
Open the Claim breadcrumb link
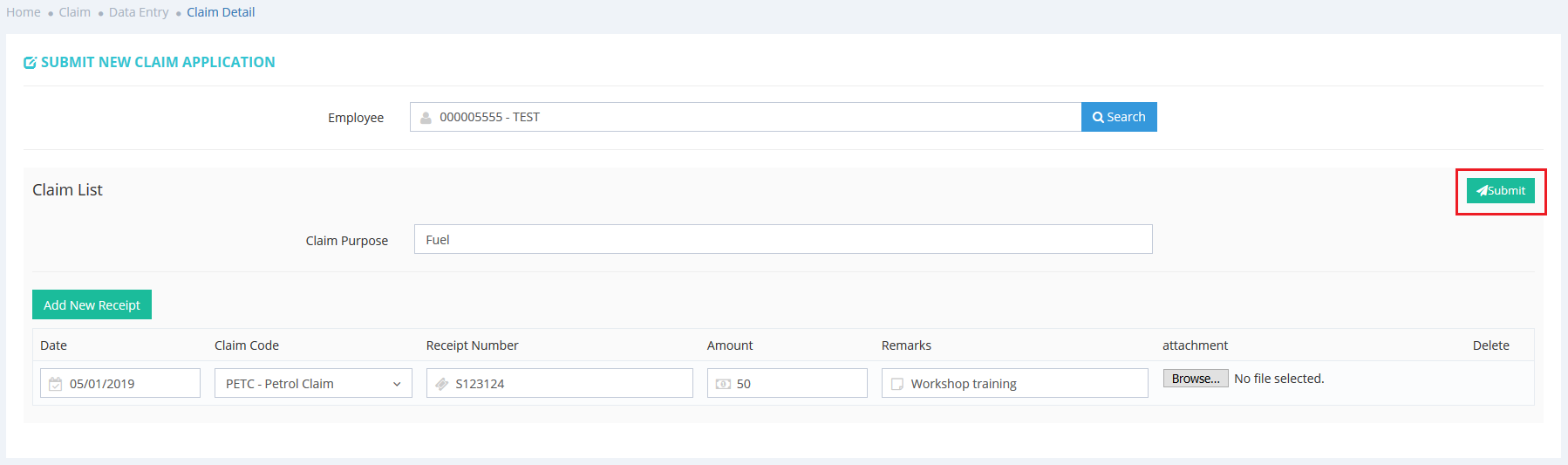pos(75,12)
